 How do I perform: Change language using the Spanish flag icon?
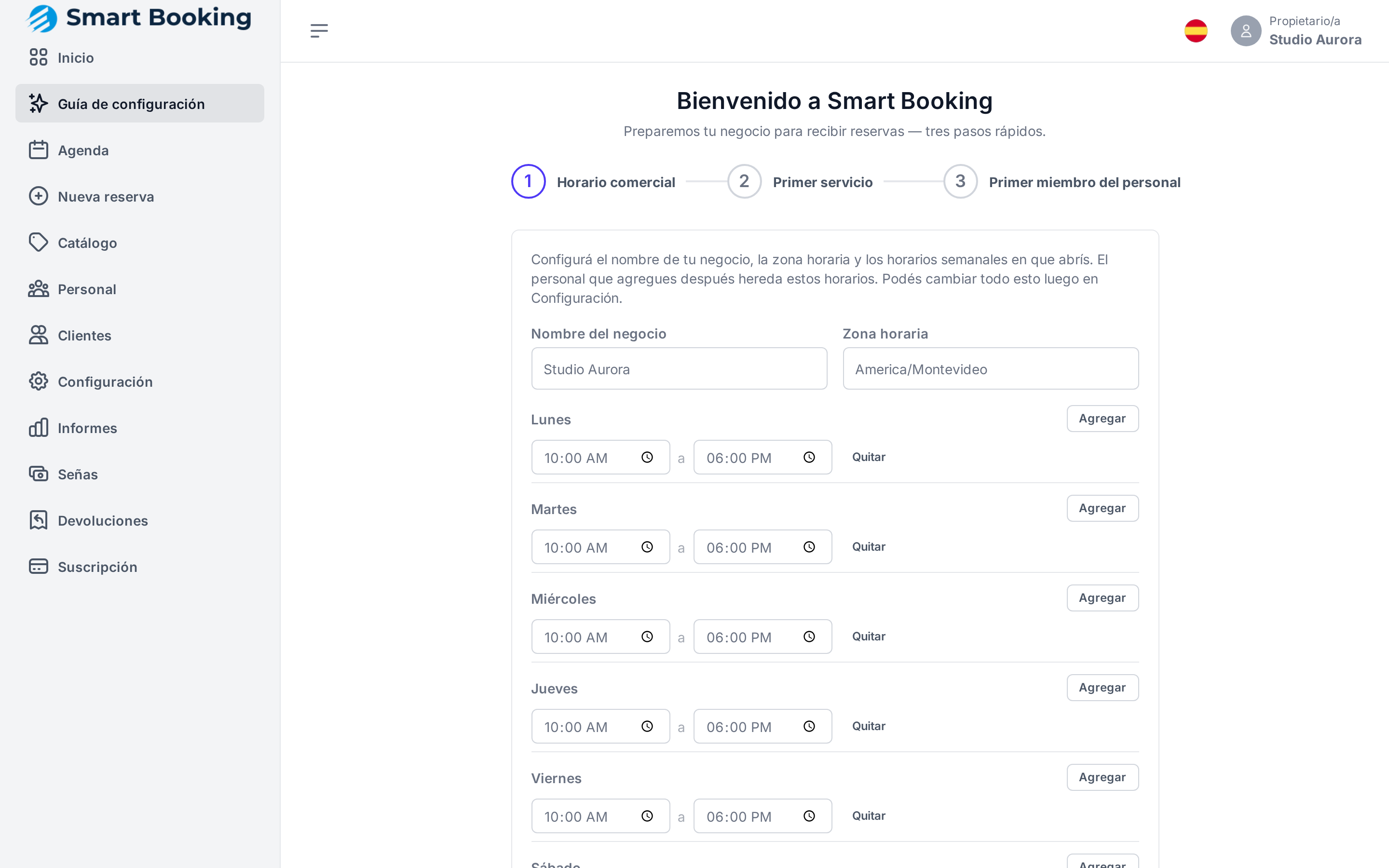point(1196,31)
